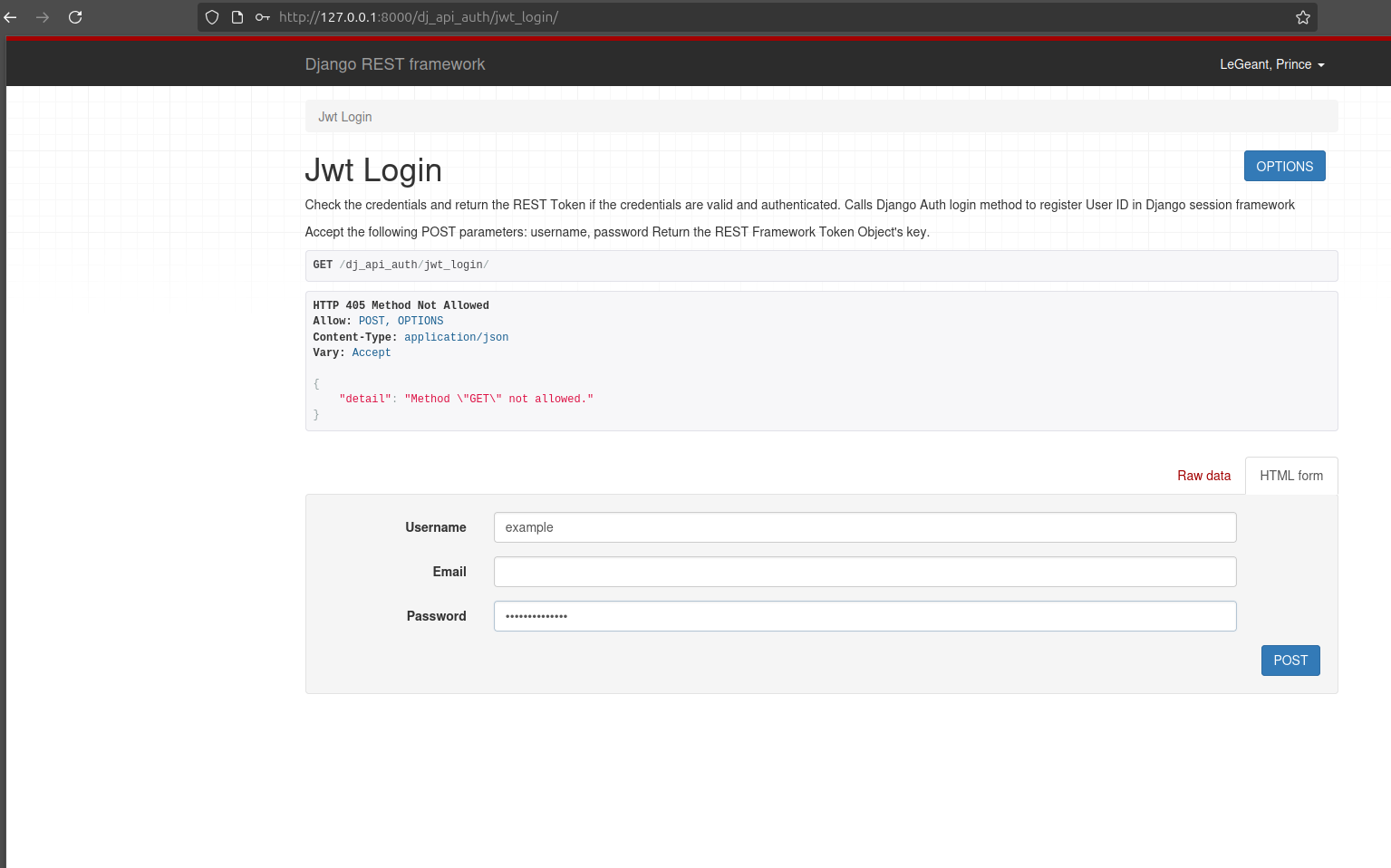Bookmark this page with the star icon
The image size is (1391, 868).
(x=1302, y=16)
